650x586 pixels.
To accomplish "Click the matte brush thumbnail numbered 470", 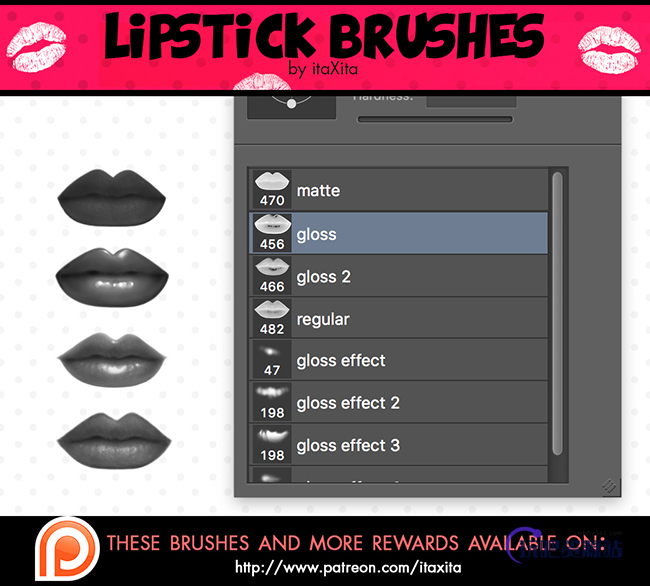I will point(272,189).
